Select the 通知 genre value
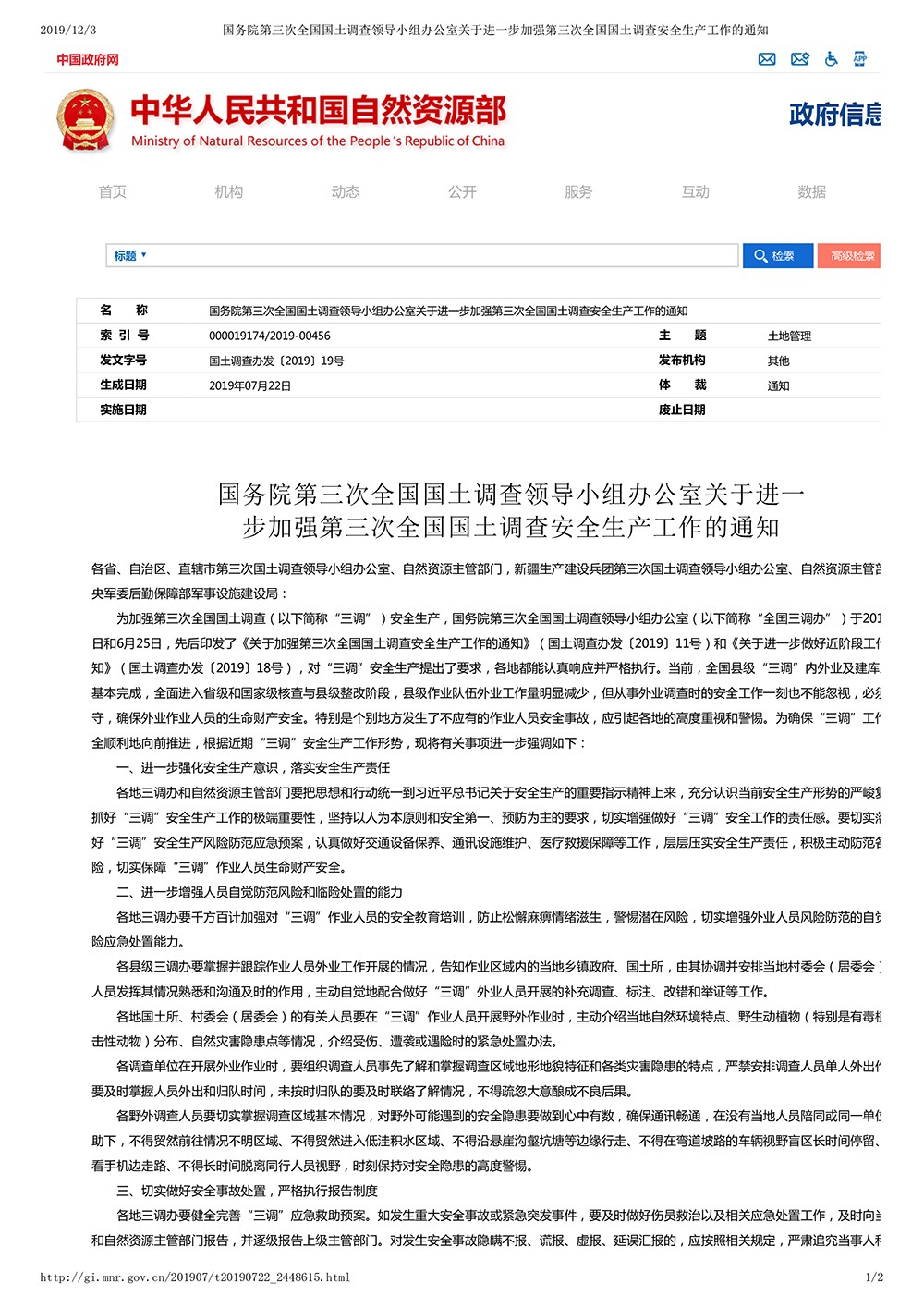Viewport: 924px width, 1308px height. click(x=778, y=385)
